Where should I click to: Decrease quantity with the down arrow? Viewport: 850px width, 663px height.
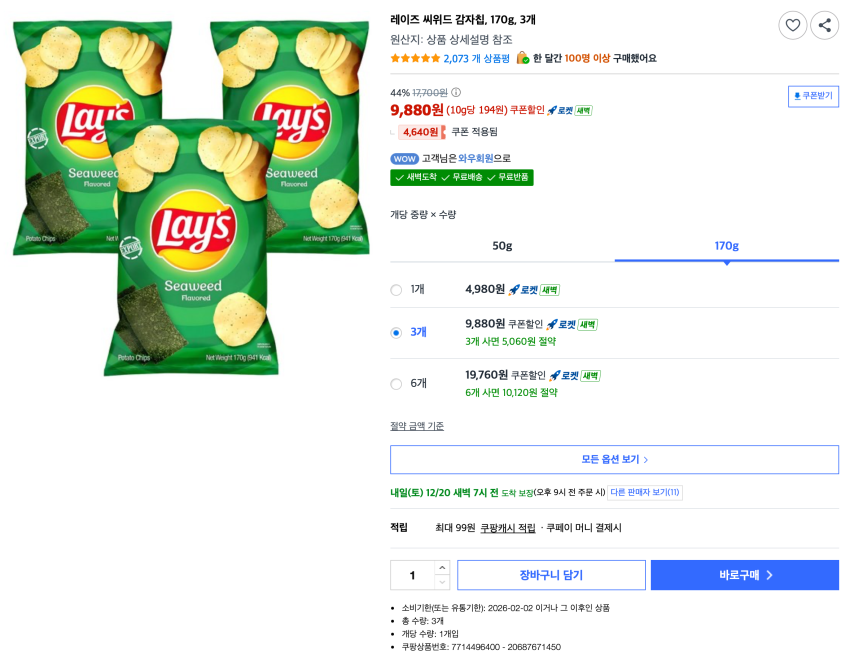tap(442, 582)
